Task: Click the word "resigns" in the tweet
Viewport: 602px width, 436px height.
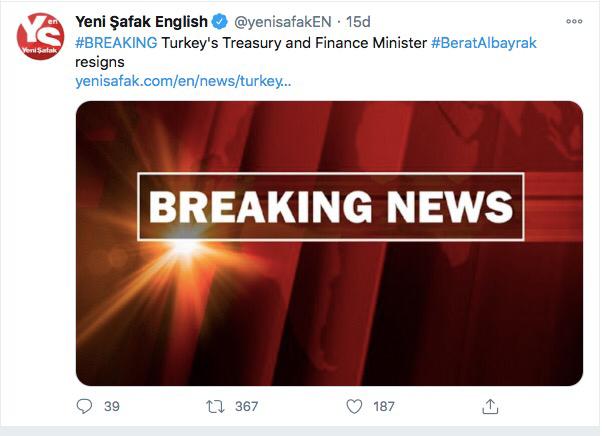Action: click(x=99, y=61)
